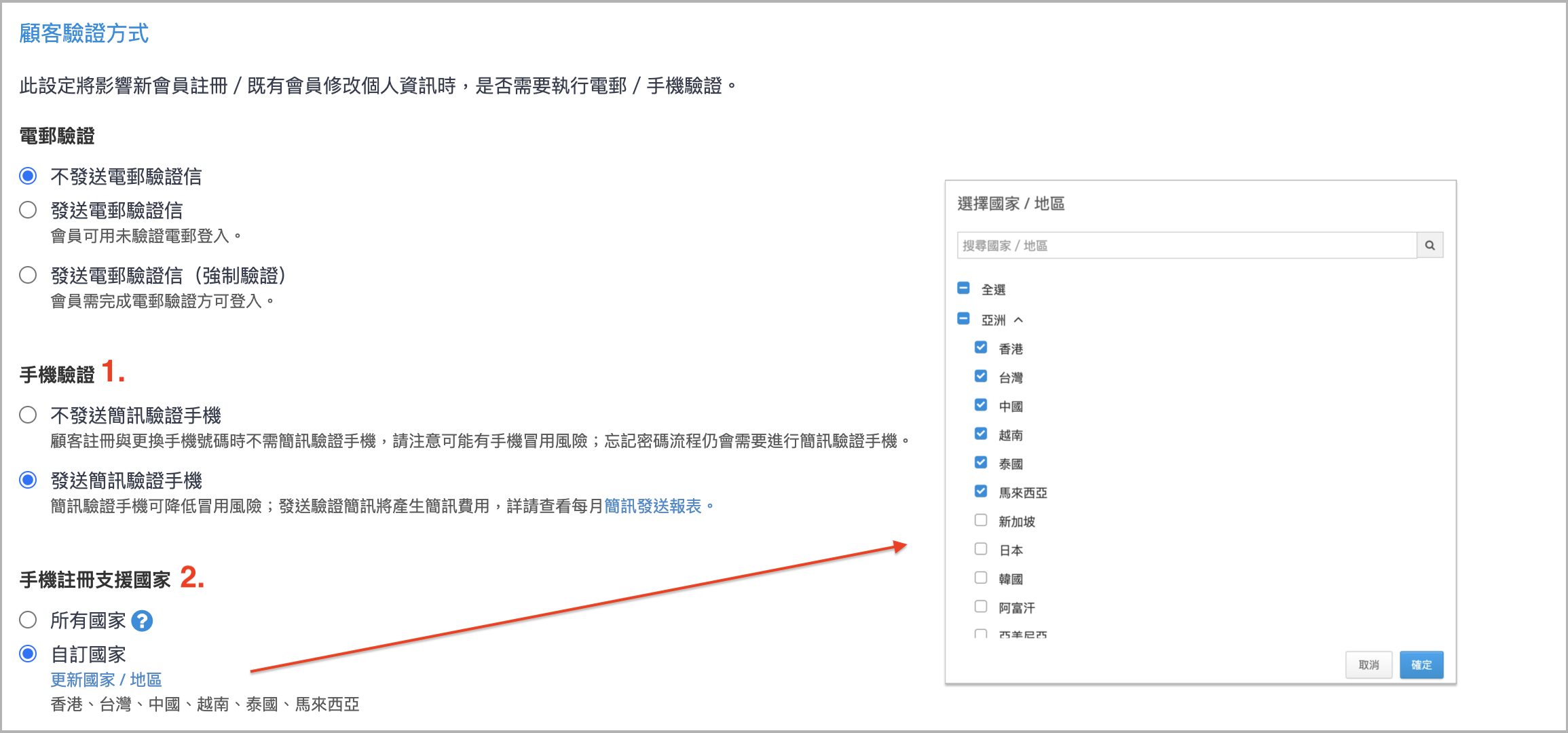Image resolution: width=1568 pixels, height=733 pixels.
Task: Open 簡訊發送報表 link
Action: click(652, 506)
